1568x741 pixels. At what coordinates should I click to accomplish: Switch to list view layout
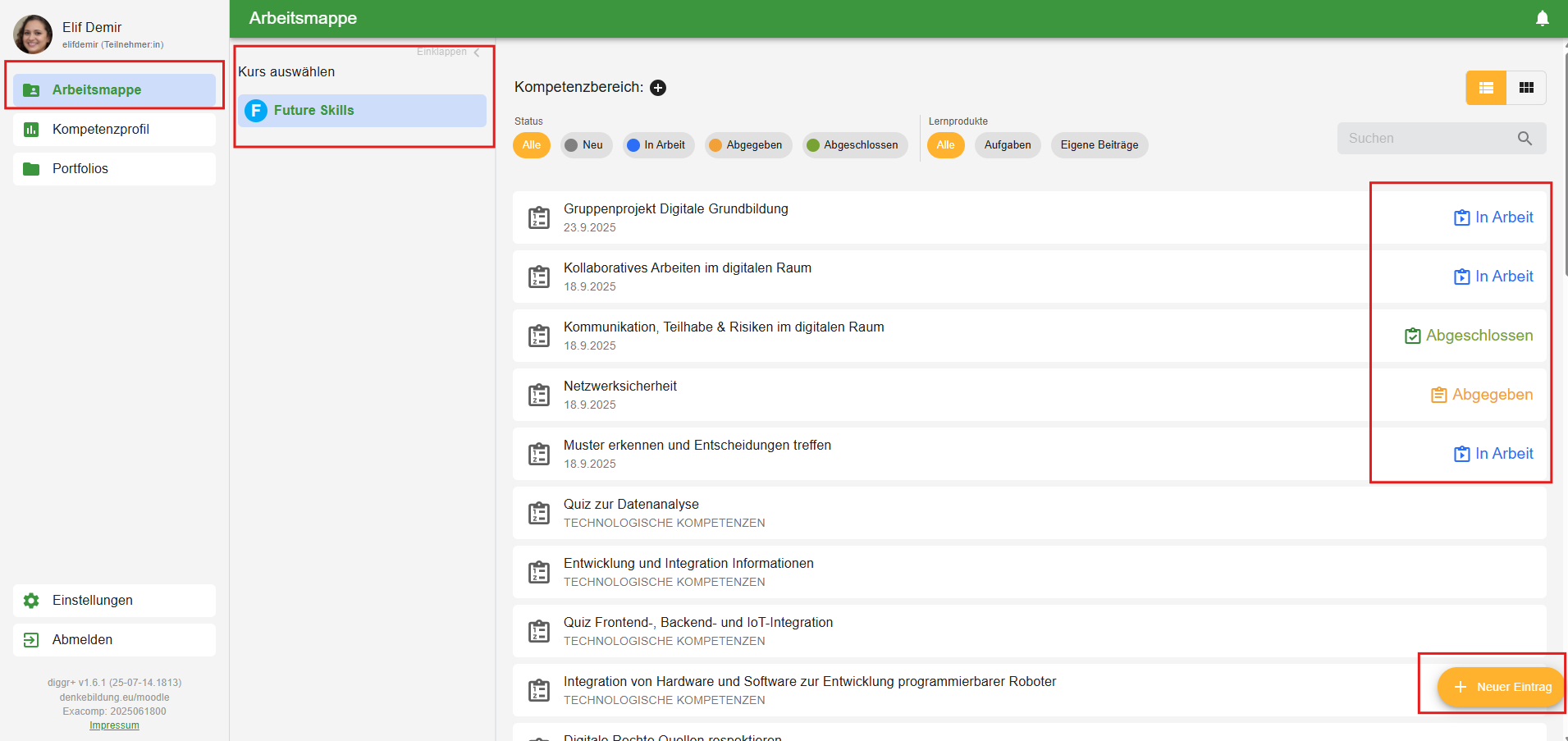pos(1486,88)
